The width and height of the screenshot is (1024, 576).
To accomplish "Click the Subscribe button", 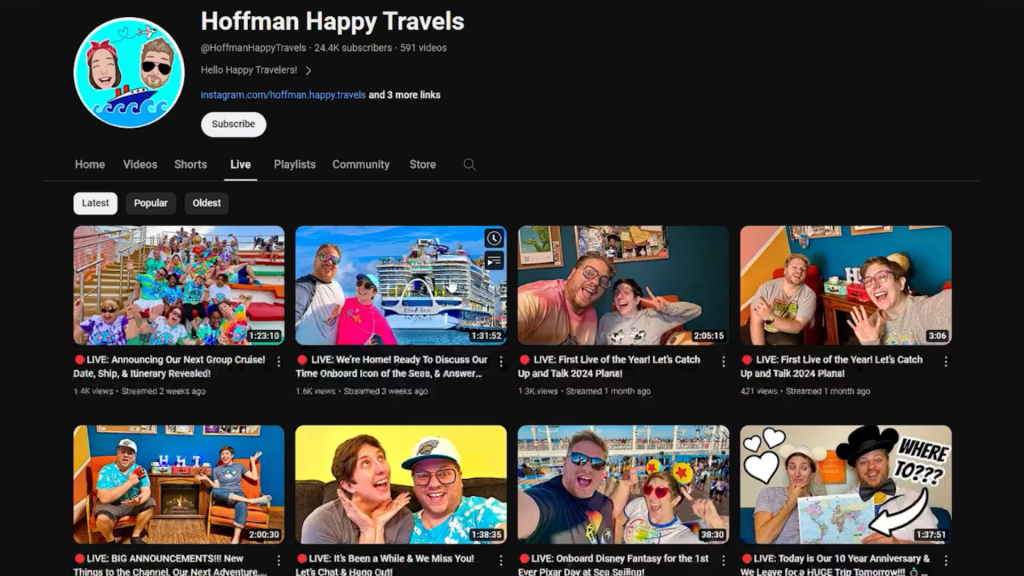I will tap(233, 124).
